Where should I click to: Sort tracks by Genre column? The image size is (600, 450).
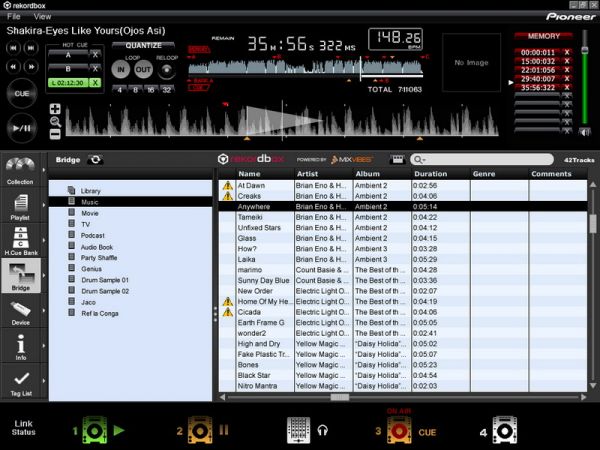click(499, 174)
